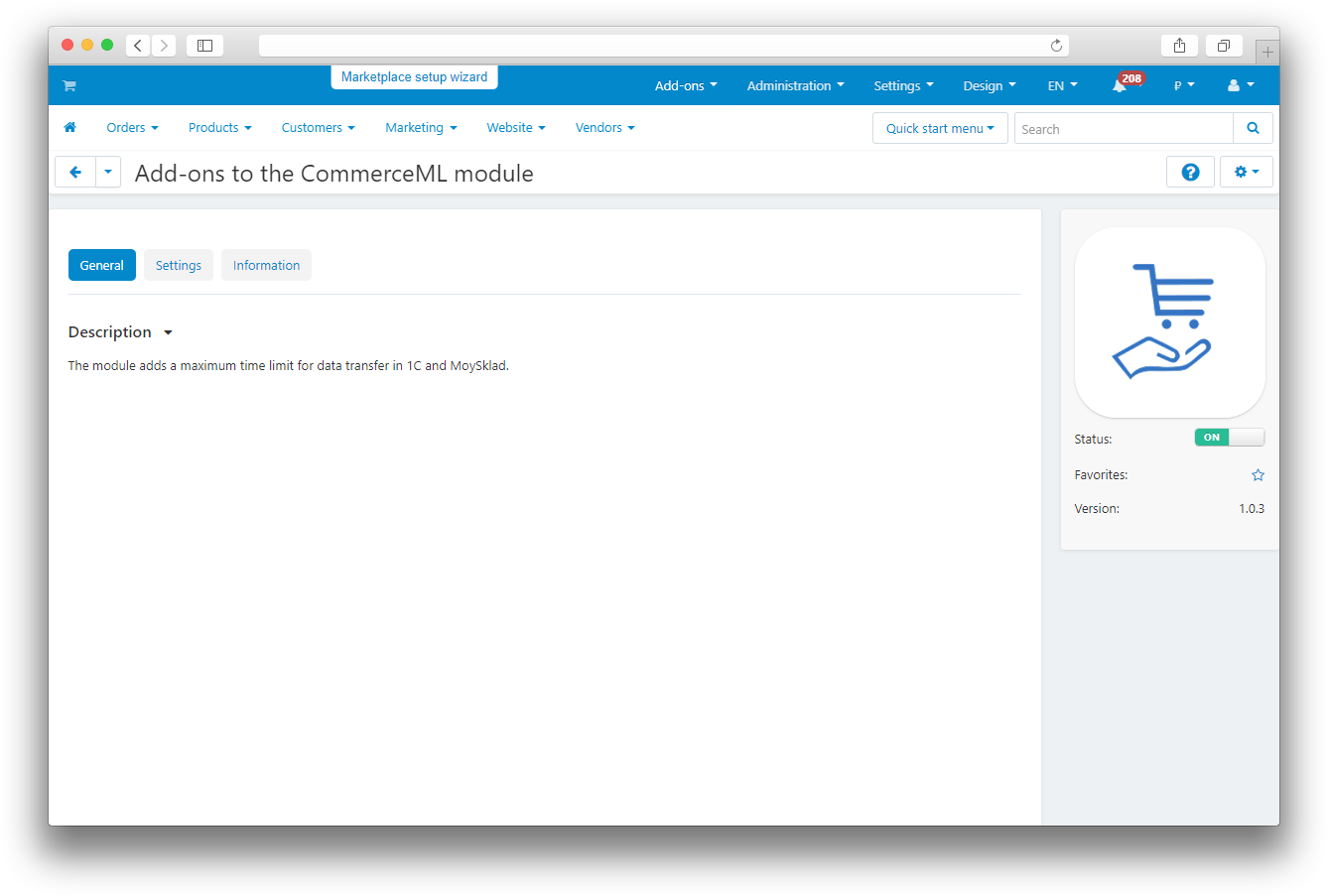Viewport: 1328px width, 896px height.
Task: Open the help question mark icon
Action: (x=1190, y=173)
